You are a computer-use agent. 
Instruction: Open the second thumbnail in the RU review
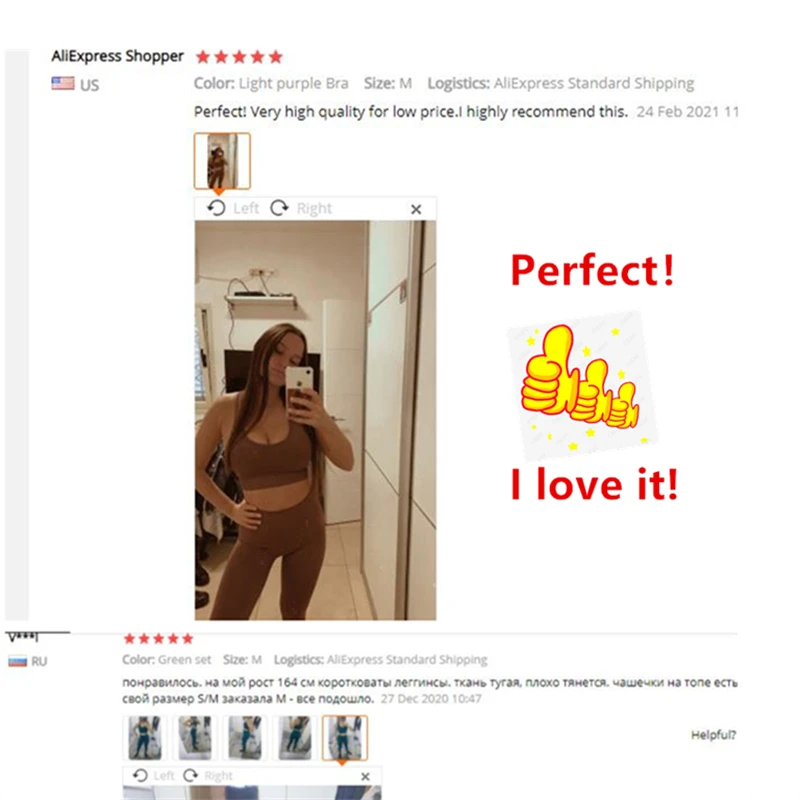(x=195, y=738)
